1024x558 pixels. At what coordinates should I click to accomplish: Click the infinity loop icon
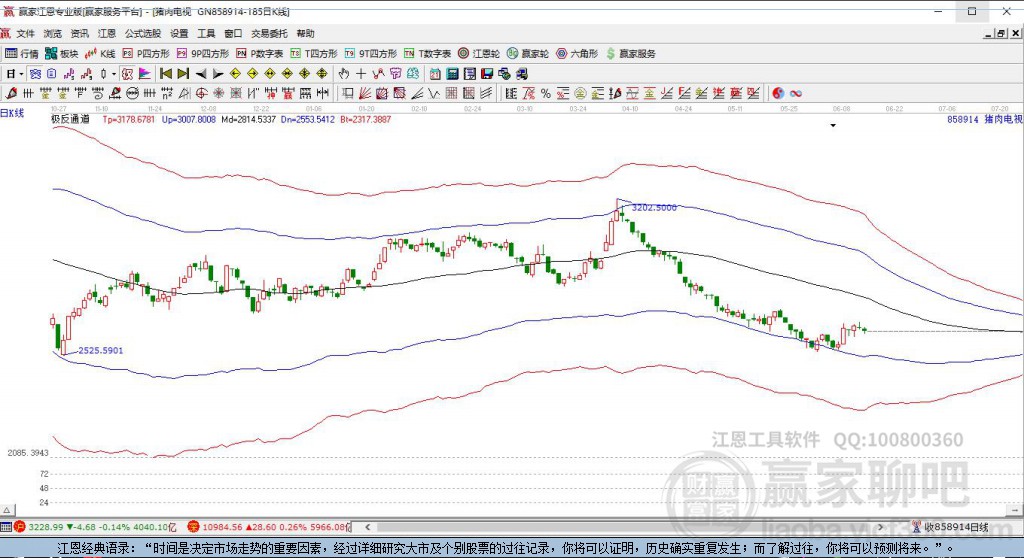tap(795, 93)
